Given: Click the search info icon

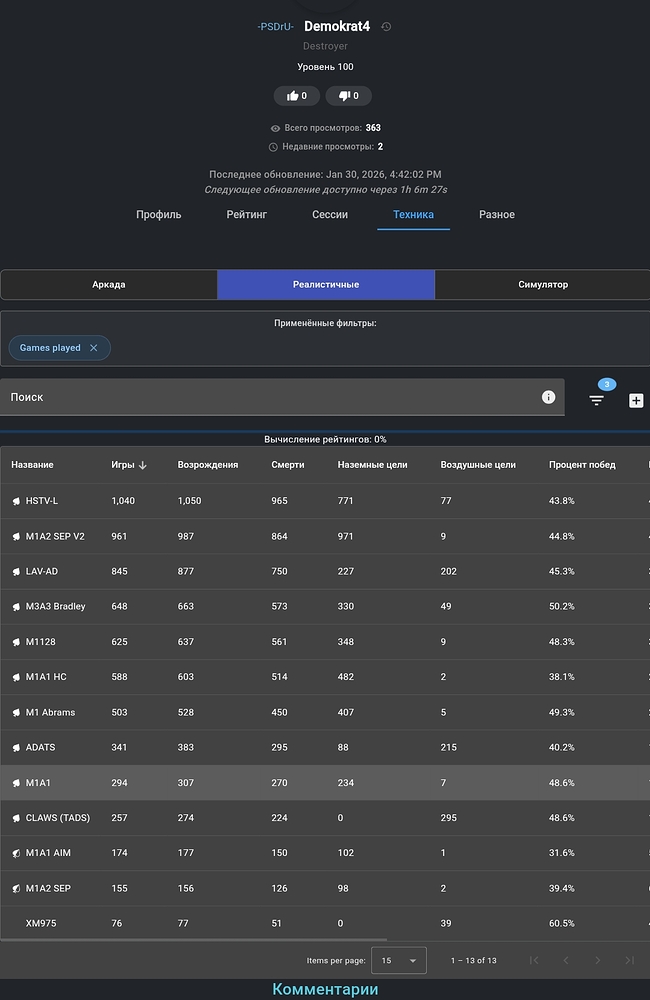Looking at the screenshot, I should pyautogui.click(x=548, y=397).
